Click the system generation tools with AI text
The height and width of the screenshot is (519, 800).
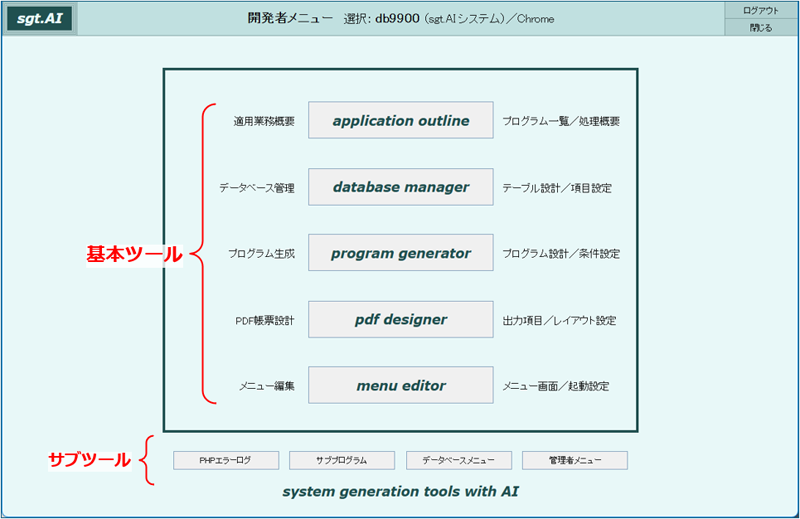(x=401, y=491)
